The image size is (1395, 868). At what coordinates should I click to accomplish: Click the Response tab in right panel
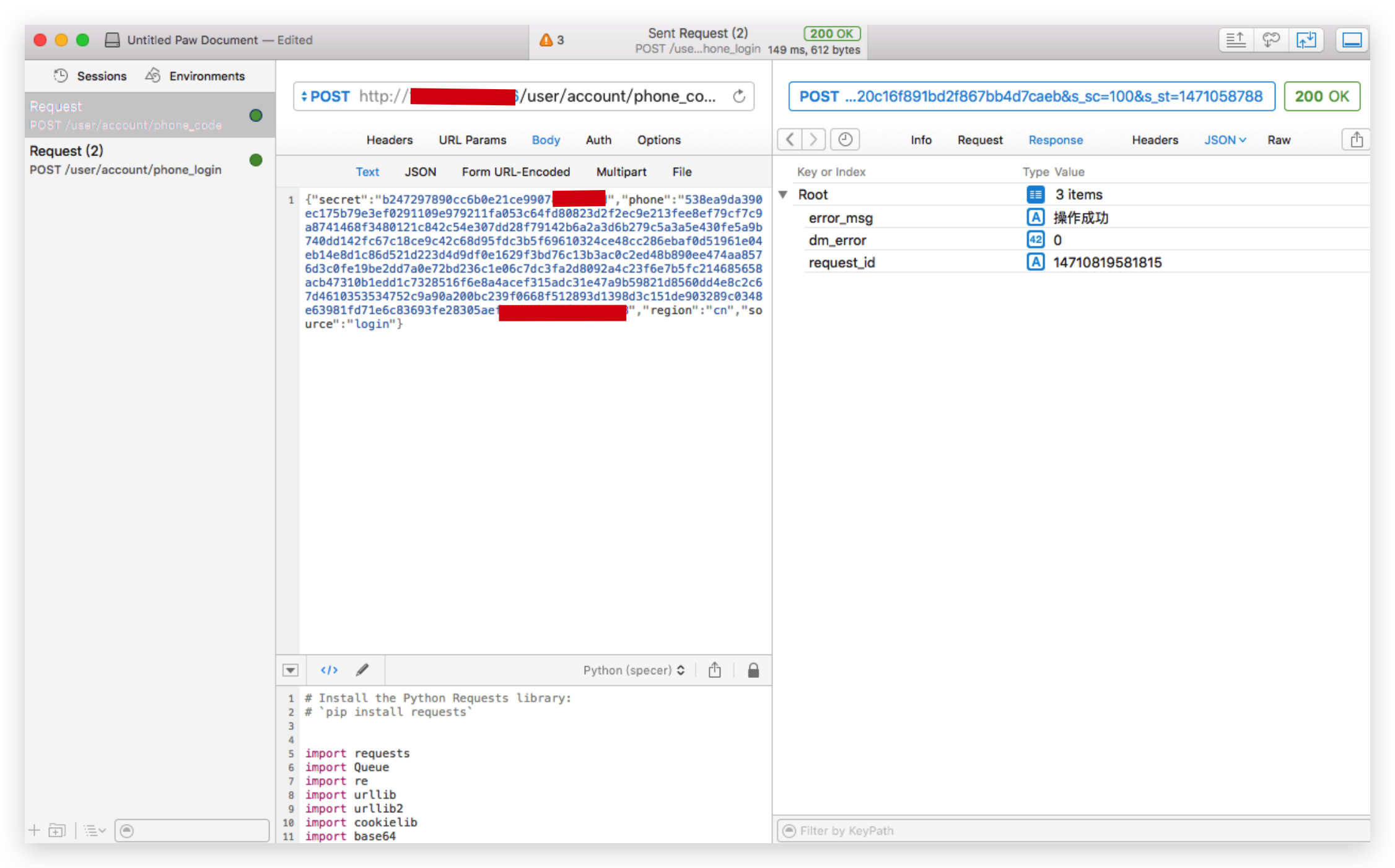click(x=1056, y=140)
